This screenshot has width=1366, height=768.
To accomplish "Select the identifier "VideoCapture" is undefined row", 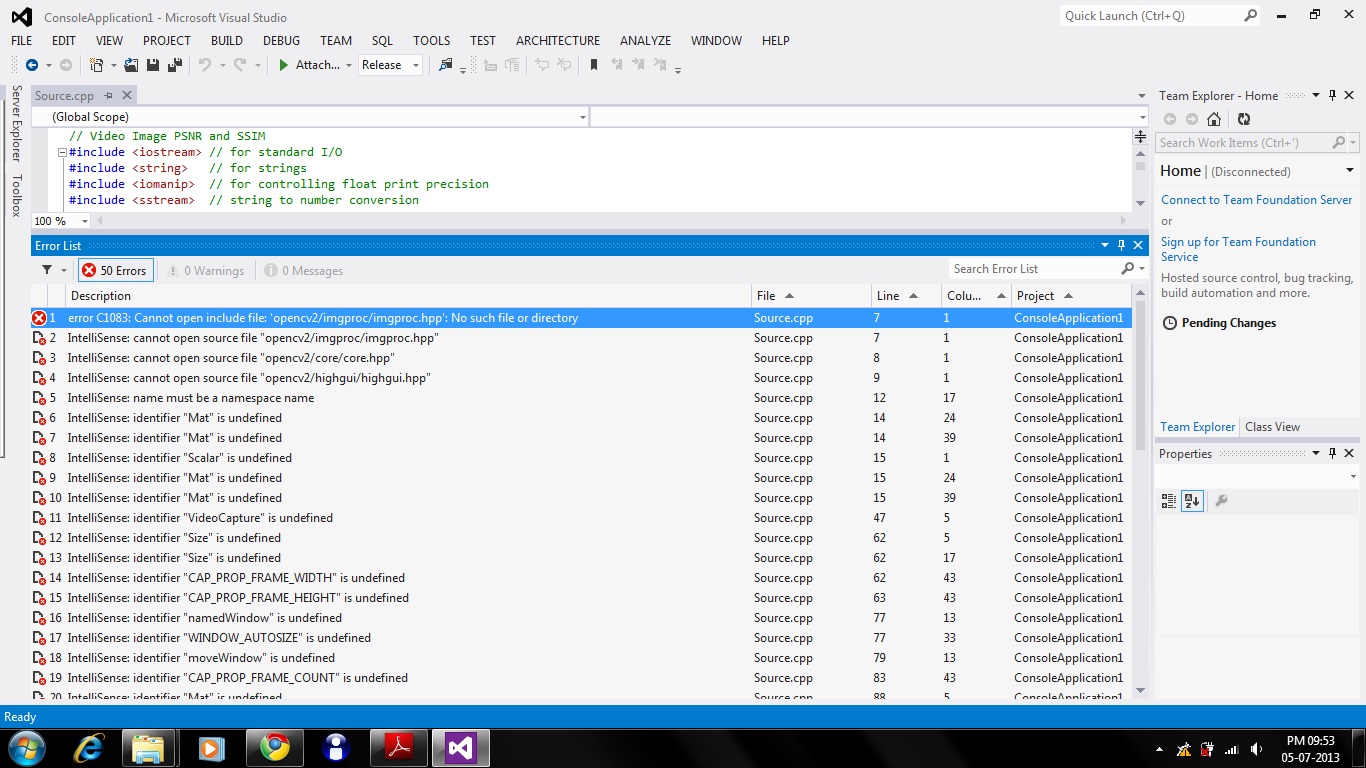I will [581, 518].
